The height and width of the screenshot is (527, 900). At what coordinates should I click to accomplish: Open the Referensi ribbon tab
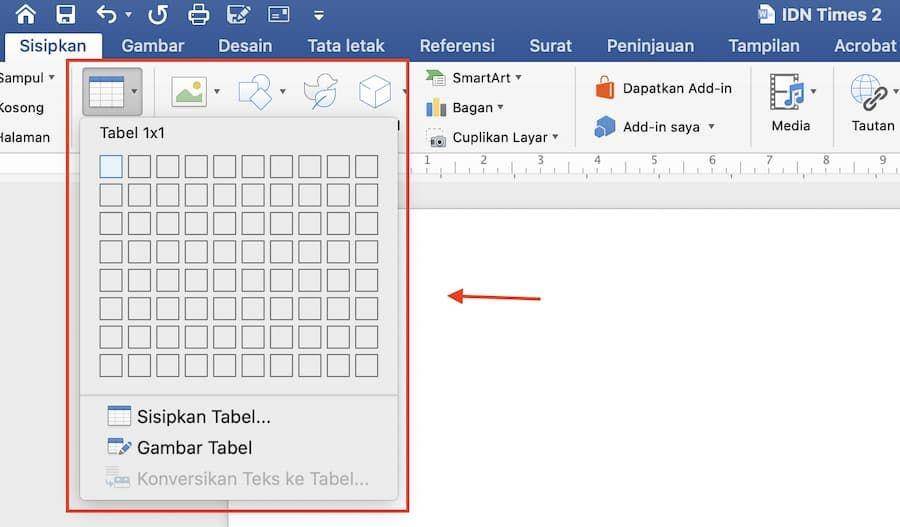tap(457, 45)
